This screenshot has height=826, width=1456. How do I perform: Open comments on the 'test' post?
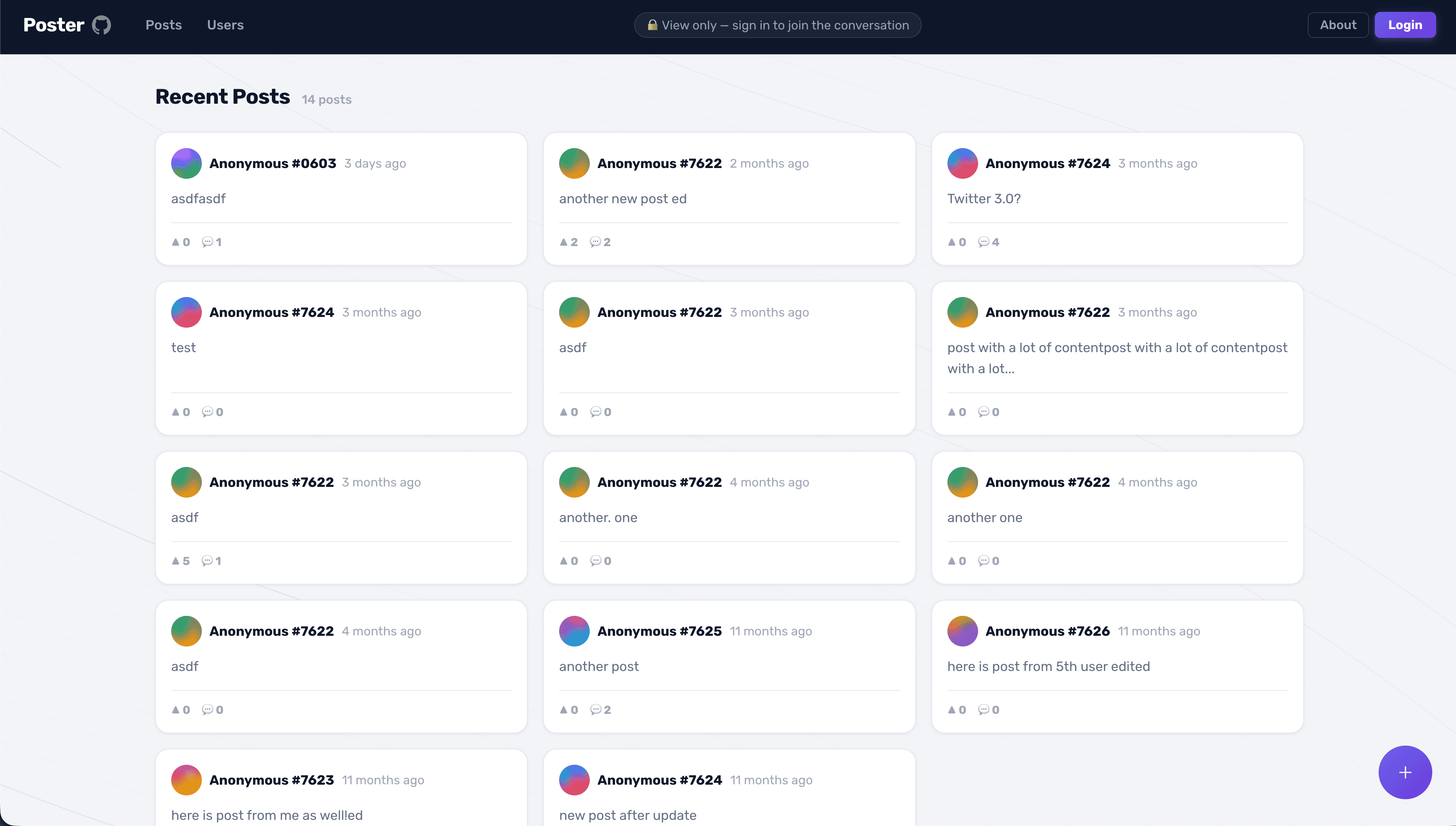click(x=213, y=413)
